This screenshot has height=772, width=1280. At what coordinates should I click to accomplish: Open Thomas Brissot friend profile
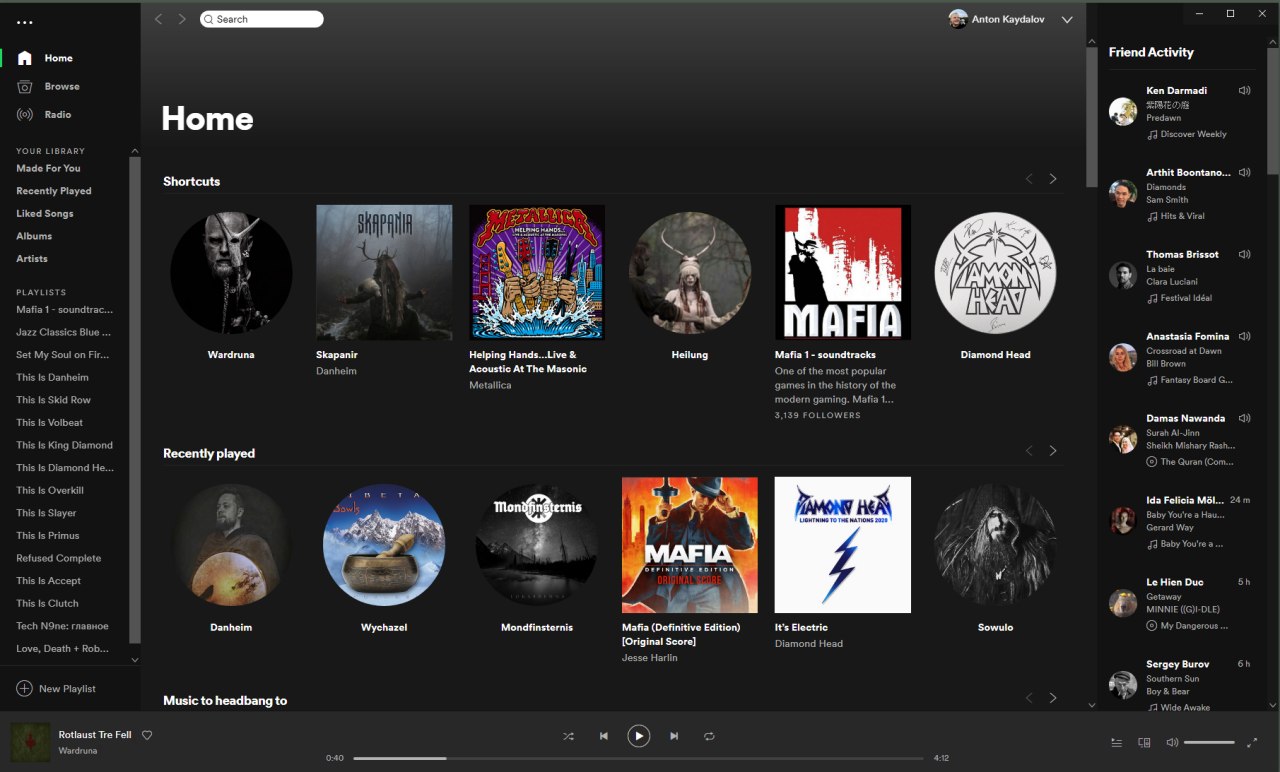pyautogui.click(x=1182, y=254)
